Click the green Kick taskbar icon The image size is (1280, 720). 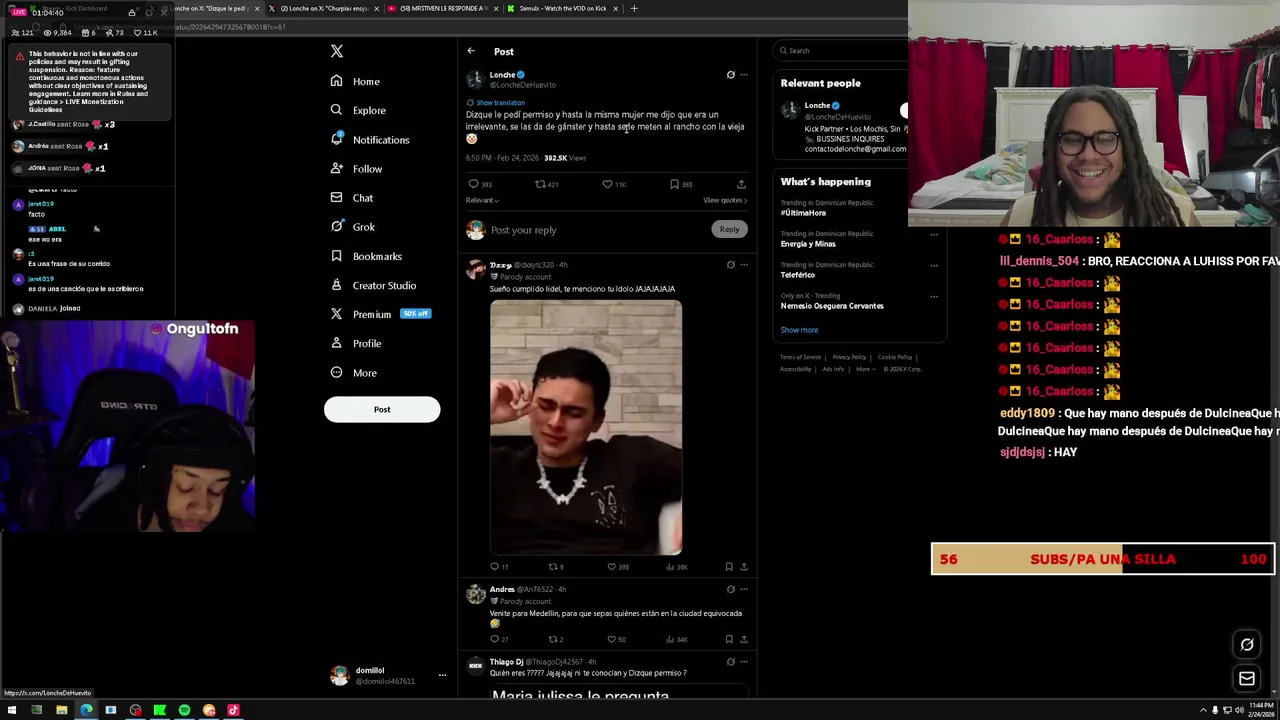pyautogui.click(x=159, y=710)
